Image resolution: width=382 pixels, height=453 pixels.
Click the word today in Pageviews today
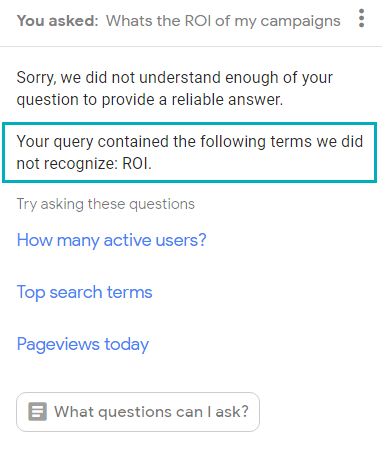(127, 345)
